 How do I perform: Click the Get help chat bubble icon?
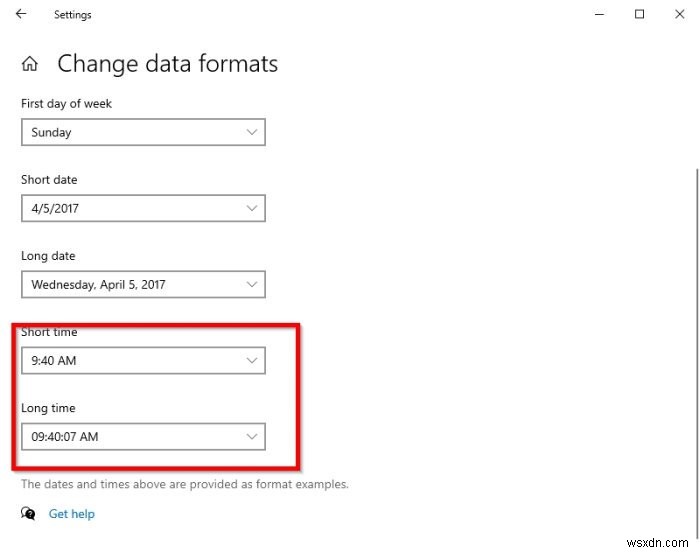coord(28,514)
